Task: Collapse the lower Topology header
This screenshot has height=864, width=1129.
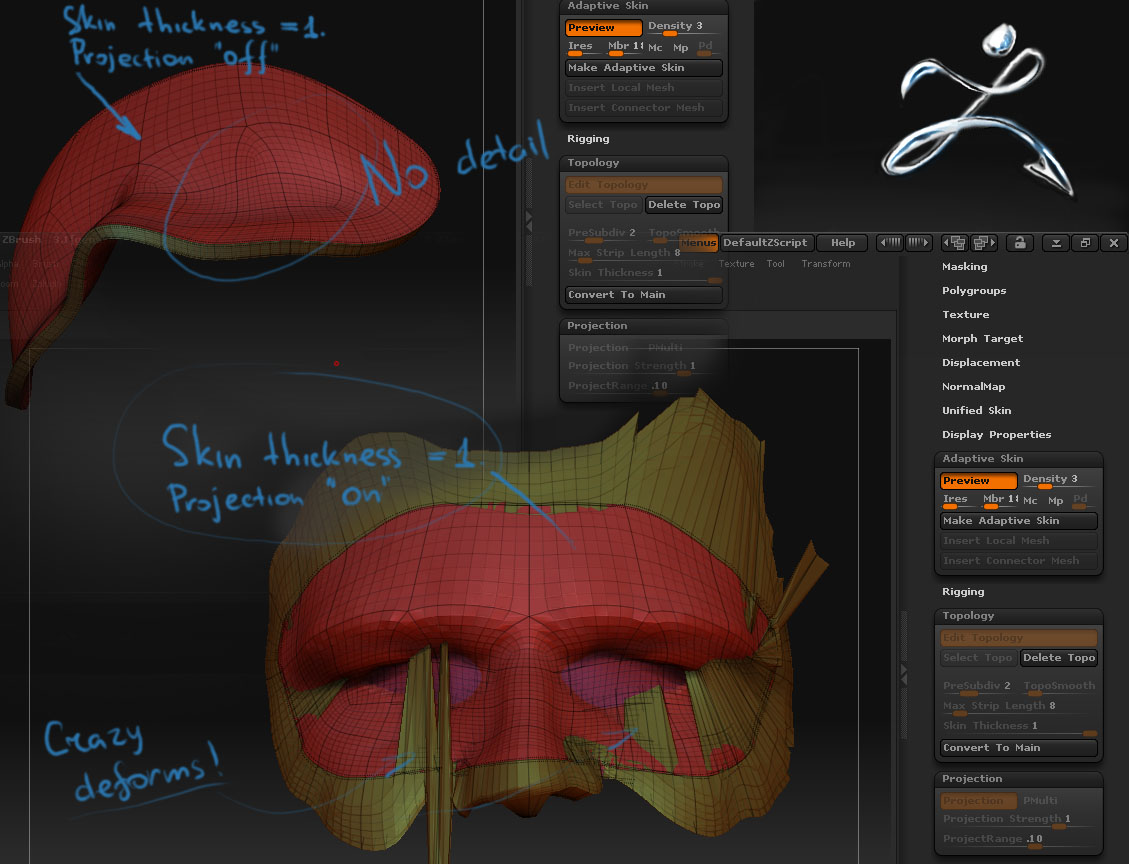Action: click(x=1018, y=616)
